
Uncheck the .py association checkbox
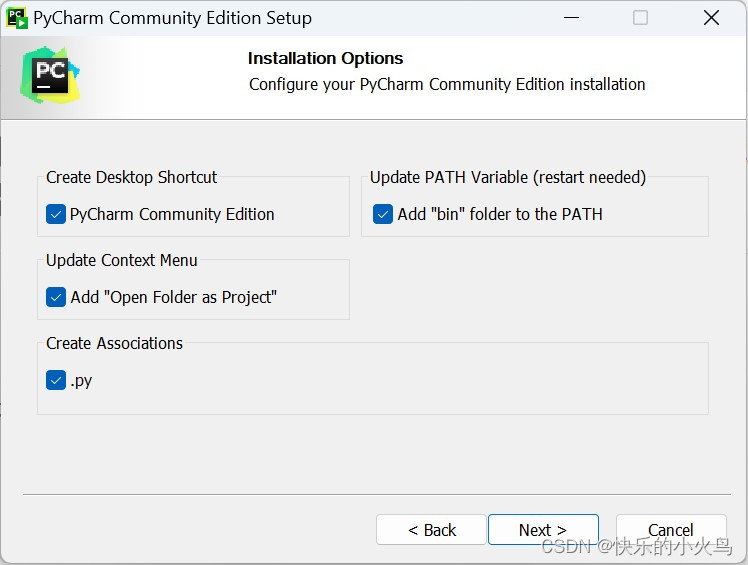56,380
